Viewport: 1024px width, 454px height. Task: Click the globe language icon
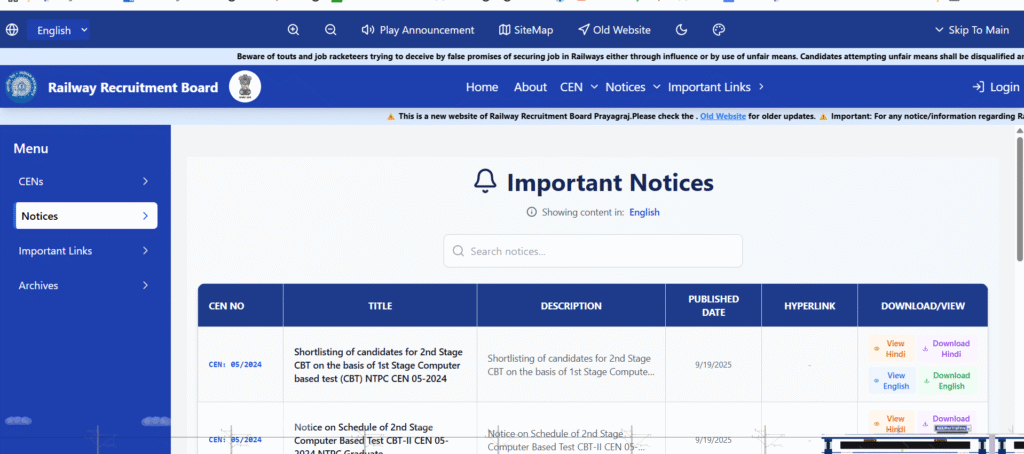pos(12,30)
